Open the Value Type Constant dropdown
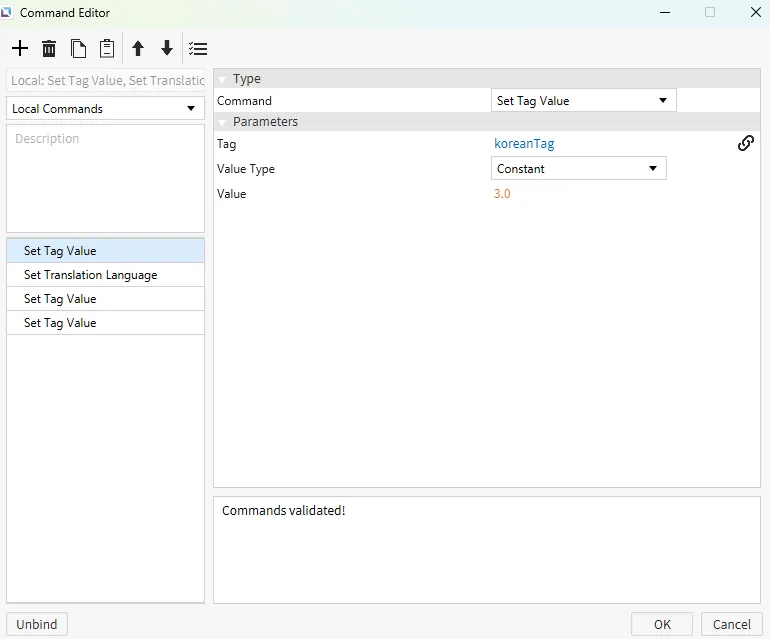 (x=579, y=169)
